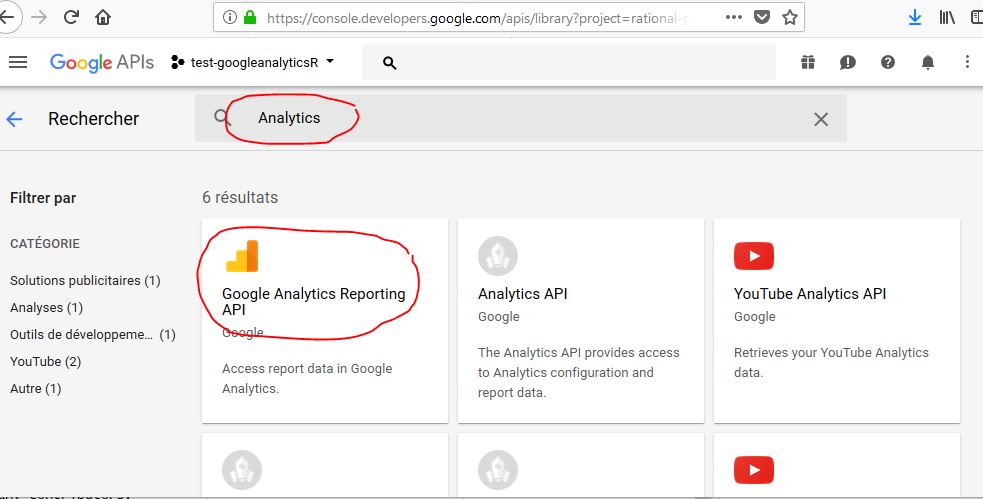Click the 'Retrieves your YouTube Analytics data.' description
The height and width of the screenshot is (499, 983).
tap(831, 362)
